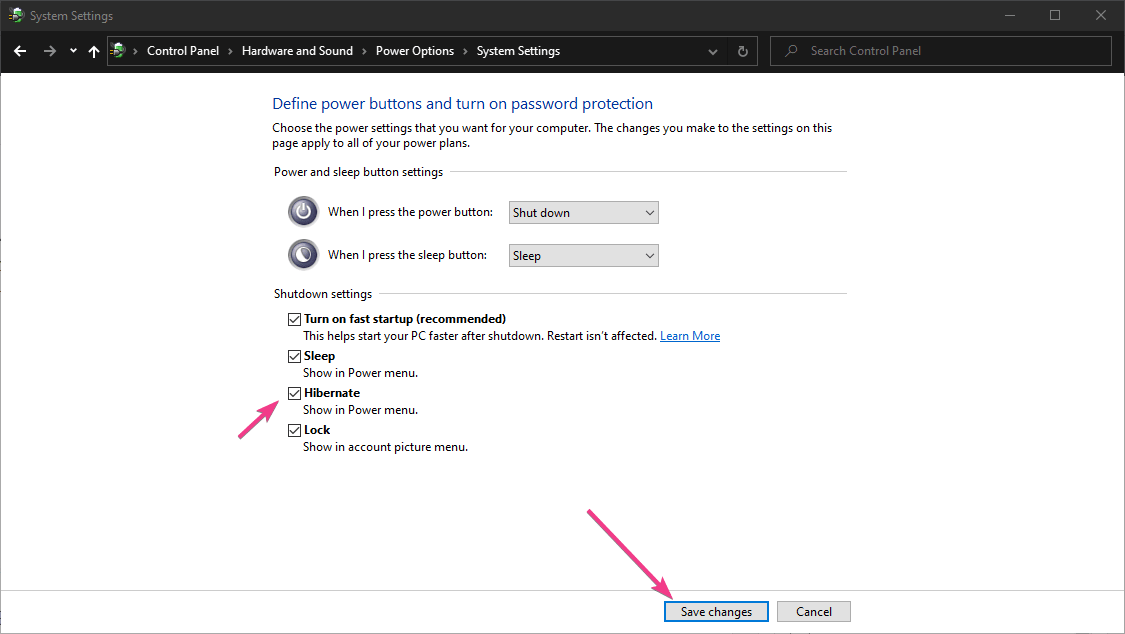Open address bar history dropdown

pyautogui.click(x=712, y=52)
